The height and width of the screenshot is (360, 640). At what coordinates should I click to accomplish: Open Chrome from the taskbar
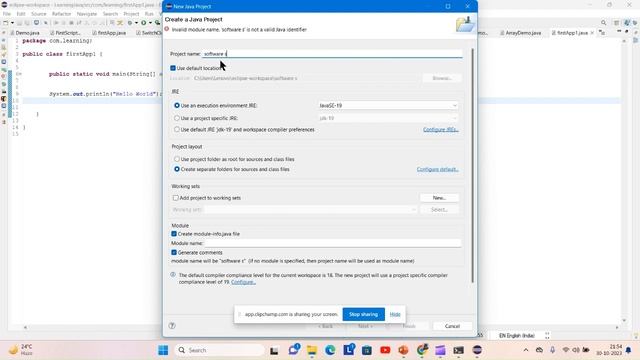[x=422, y=350]
